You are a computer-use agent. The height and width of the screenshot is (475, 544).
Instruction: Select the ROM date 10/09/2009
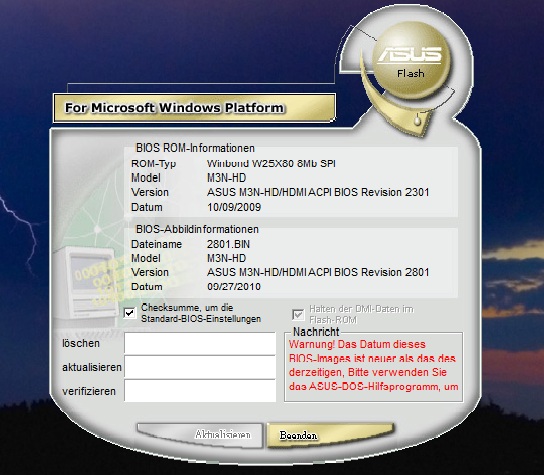234,207
